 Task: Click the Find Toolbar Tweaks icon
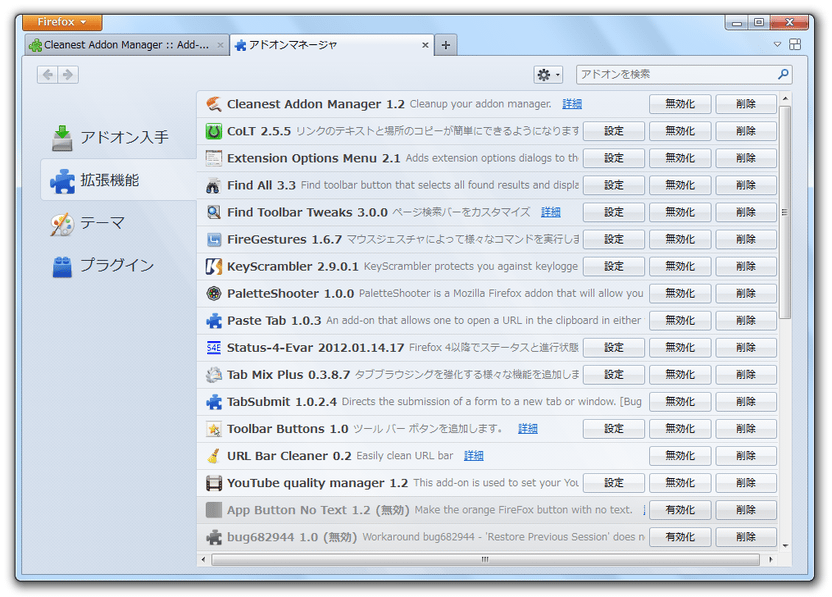(x=214, y=212)
